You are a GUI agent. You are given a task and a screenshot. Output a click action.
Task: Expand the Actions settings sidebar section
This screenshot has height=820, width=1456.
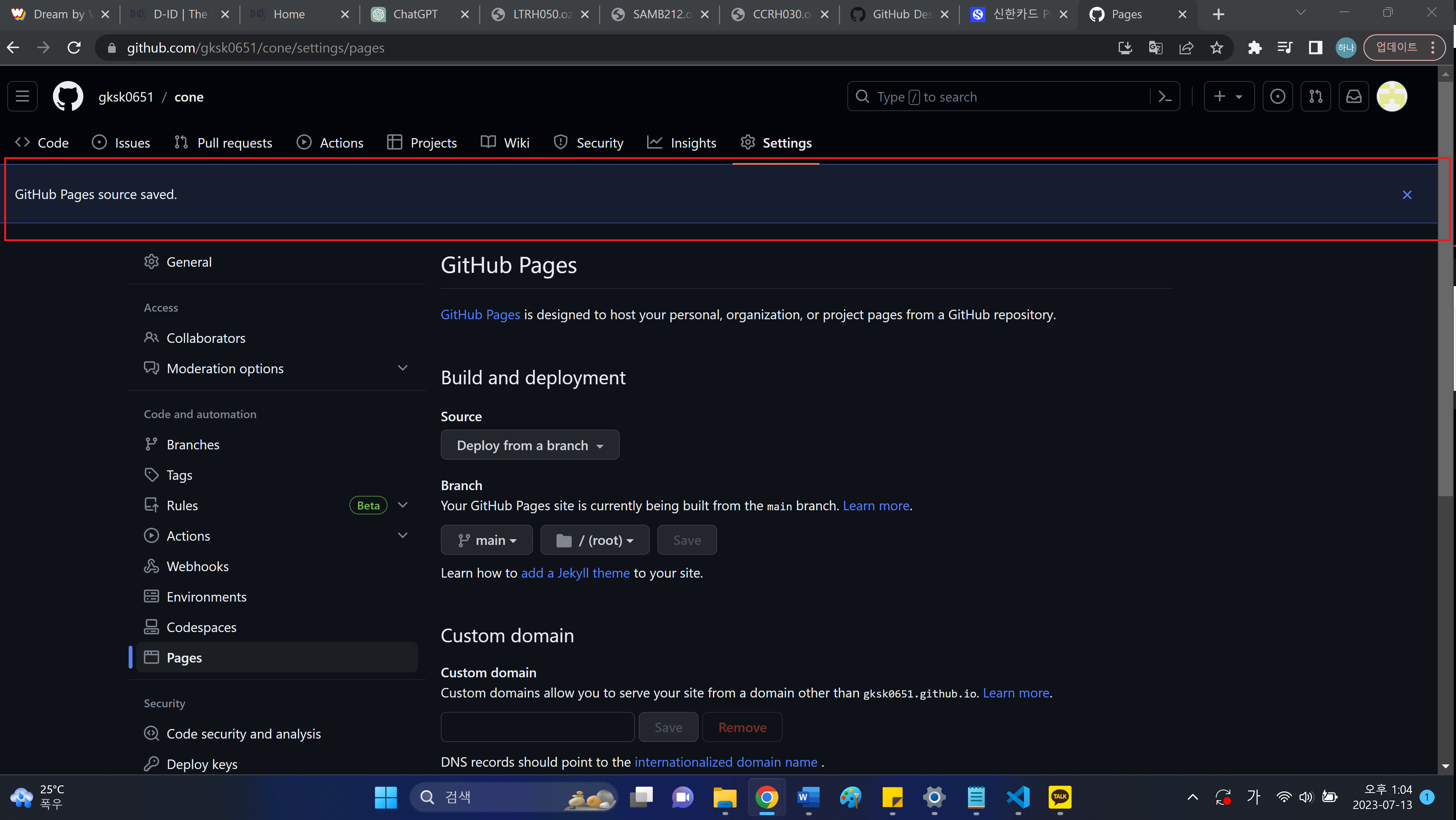[402, 536]
